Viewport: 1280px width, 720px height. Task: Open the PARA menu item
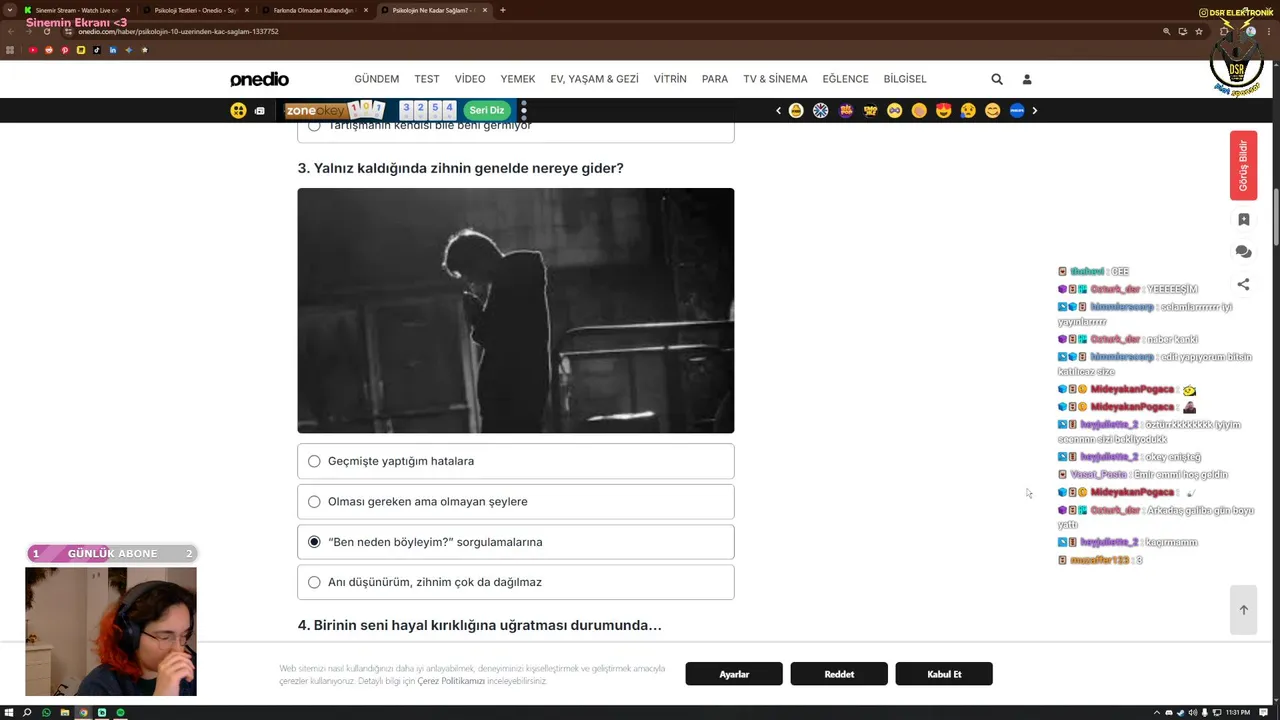tap(715, 79)
